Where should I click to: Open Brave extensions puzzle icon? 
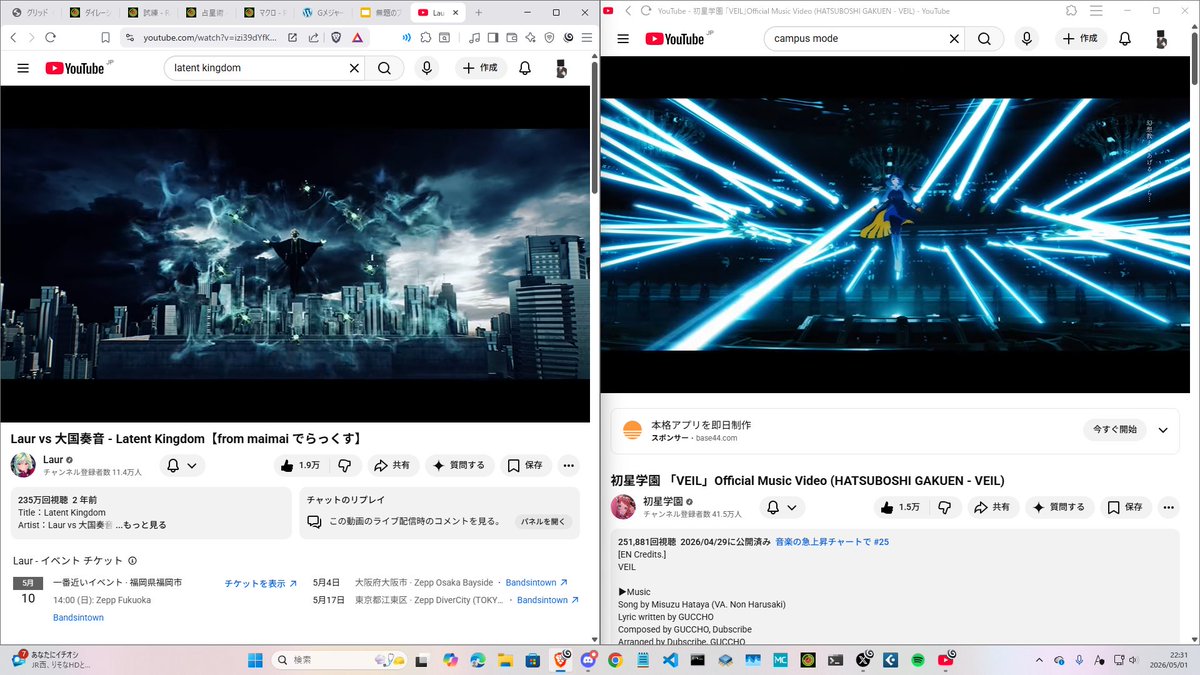pyautogui.click(x=425, y=37)
